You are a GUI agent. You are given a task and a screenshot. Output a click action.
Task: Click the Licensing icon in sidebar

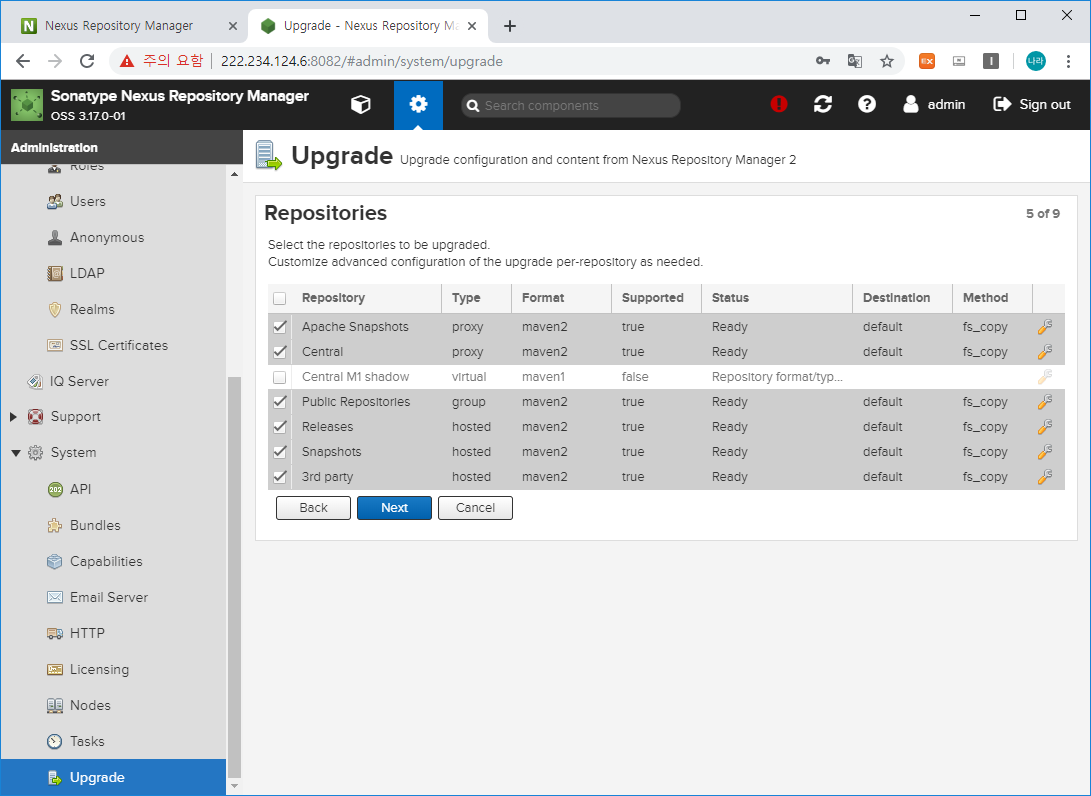pos(54,669)
